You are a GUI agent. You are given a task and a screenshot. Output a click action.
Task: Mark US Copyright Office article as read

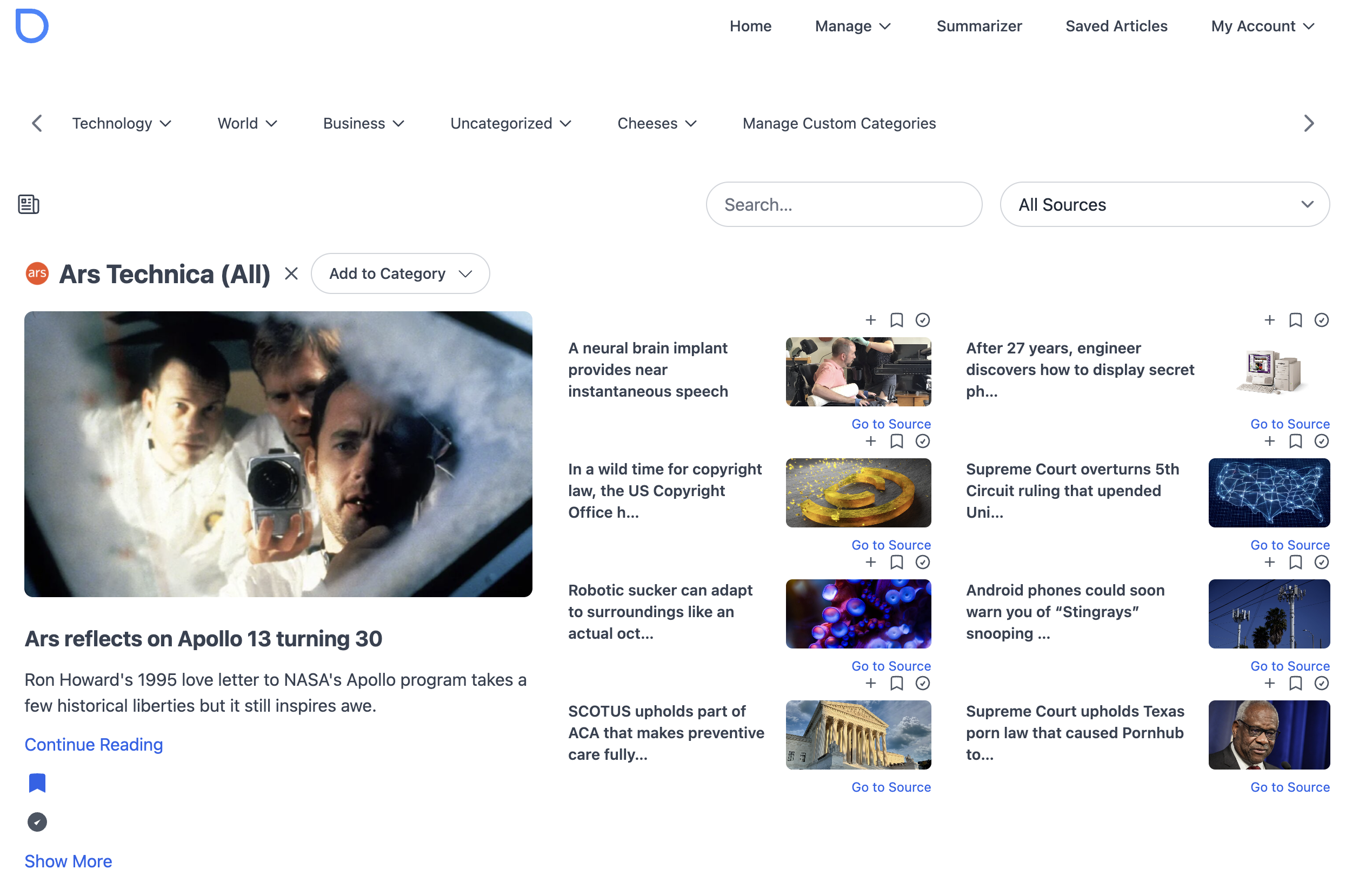(x=922, y=441)
